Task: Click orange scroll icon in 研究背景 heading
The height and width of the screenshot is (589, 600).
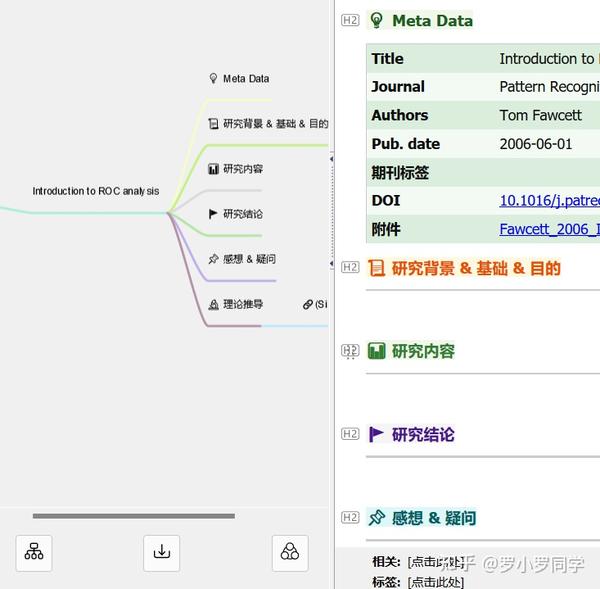Action: [377, 268]
